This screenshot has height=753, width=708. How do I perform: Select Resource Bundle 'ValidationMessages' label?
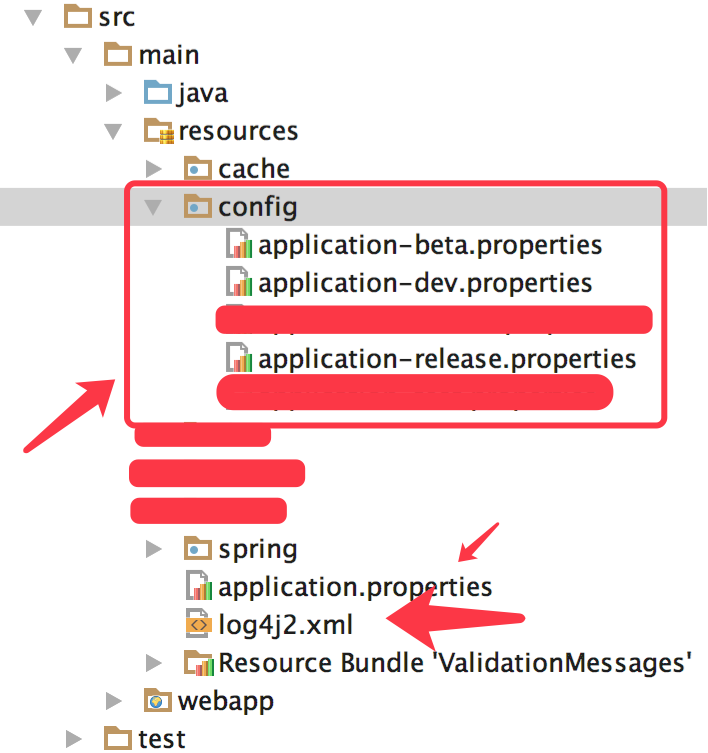[455, 663]
